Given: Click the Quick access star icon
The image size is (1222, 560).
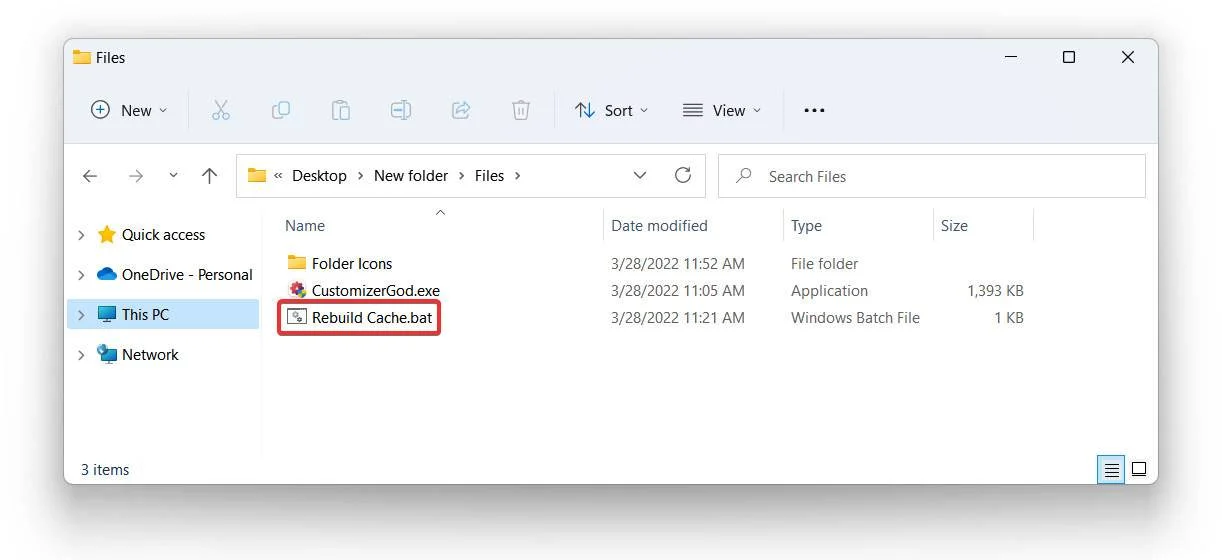Looking at the screenshot, I should pos(107,234).
